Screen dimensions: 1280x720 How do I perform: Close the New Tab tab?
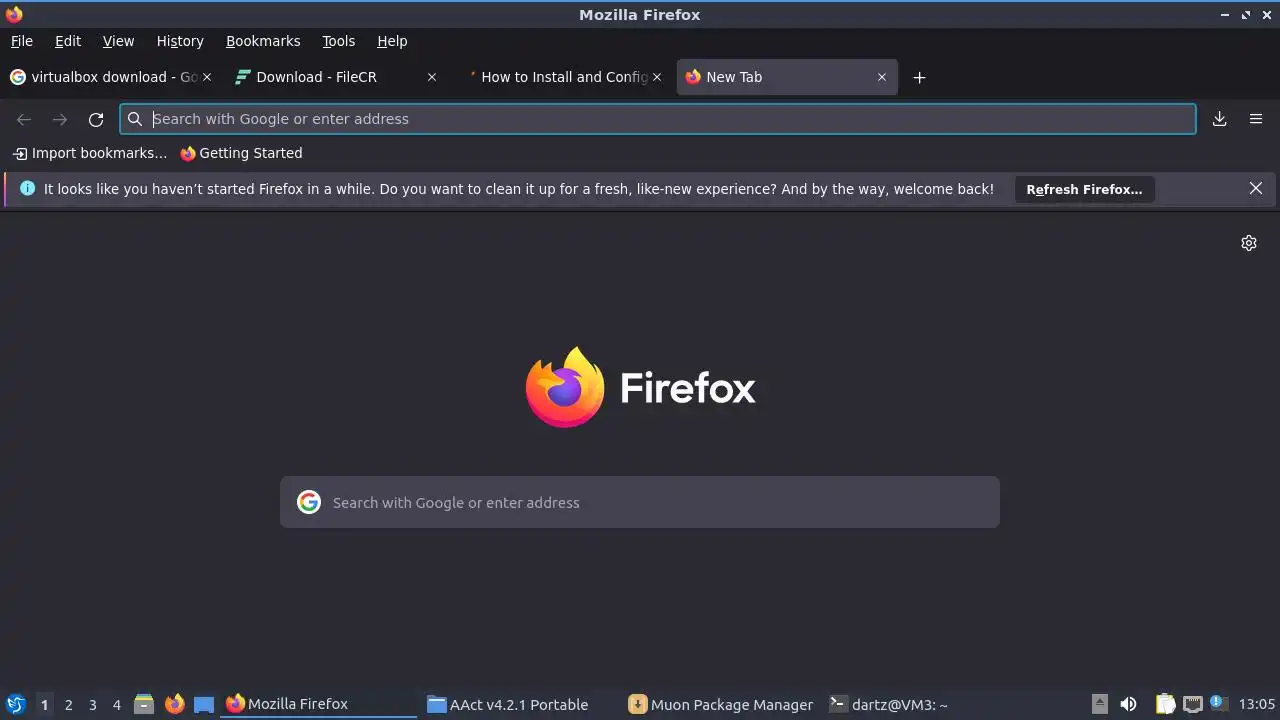coord(882,77)
